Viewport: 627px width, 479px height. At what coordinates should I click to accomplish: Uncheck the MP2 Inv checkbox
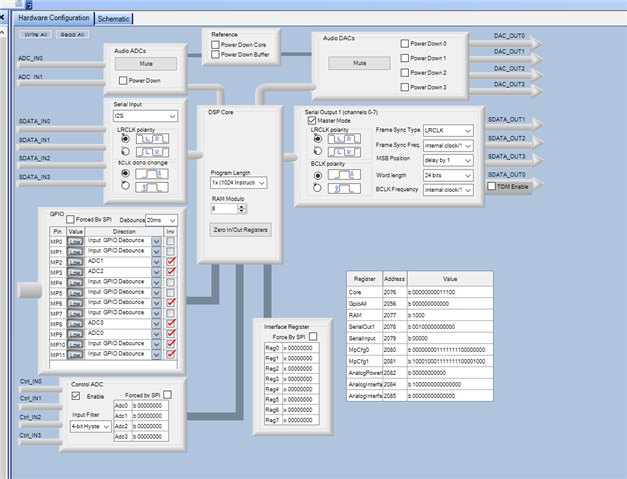(x=171, y=261)
